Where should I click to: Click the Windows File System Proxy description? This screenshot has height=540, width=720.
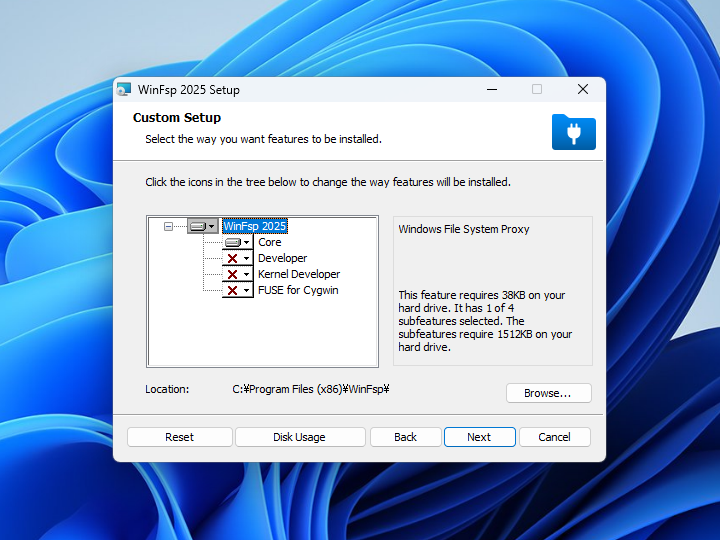(464, 229)
